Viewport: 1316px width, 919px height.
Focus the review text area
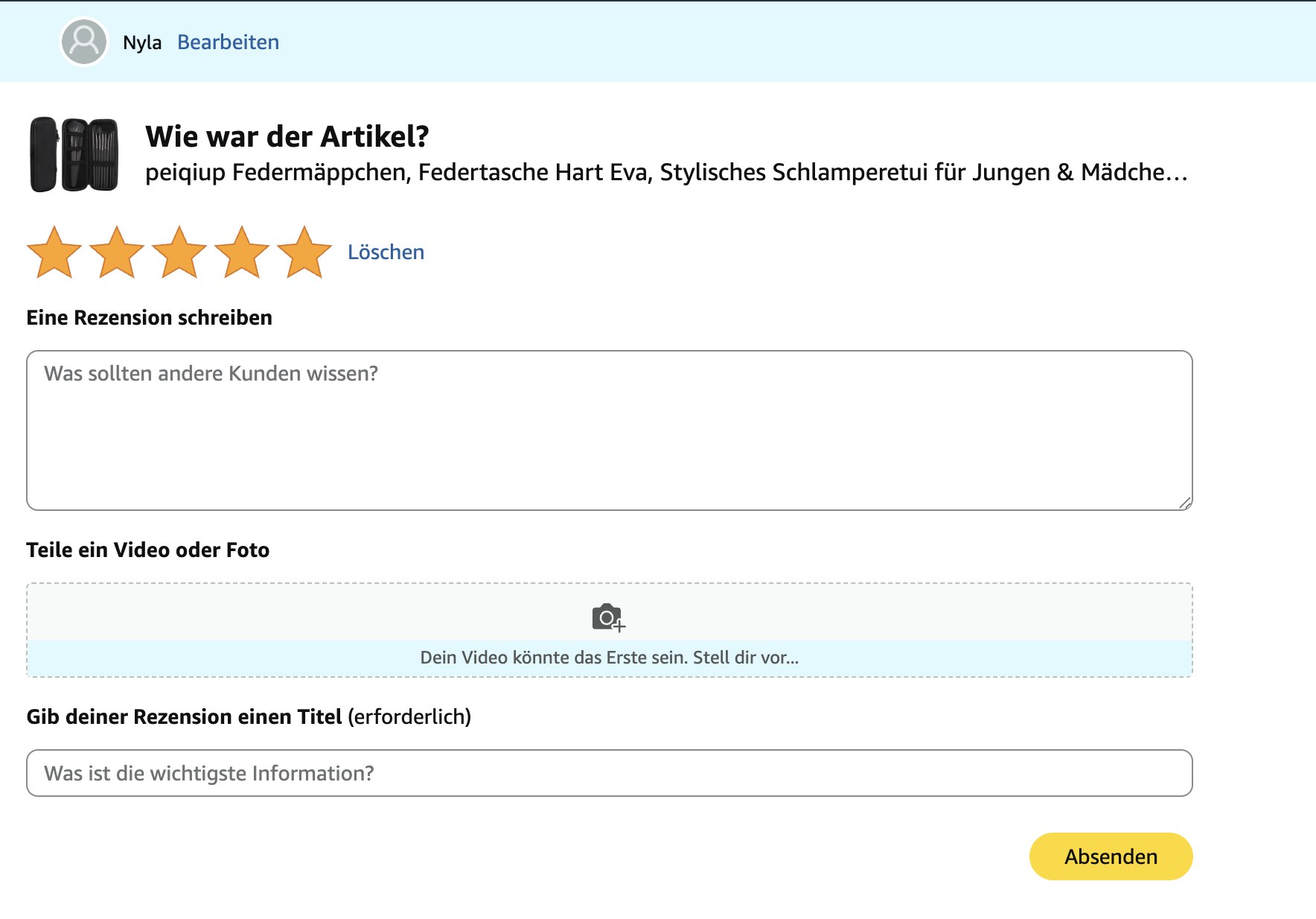click(609, 430)
